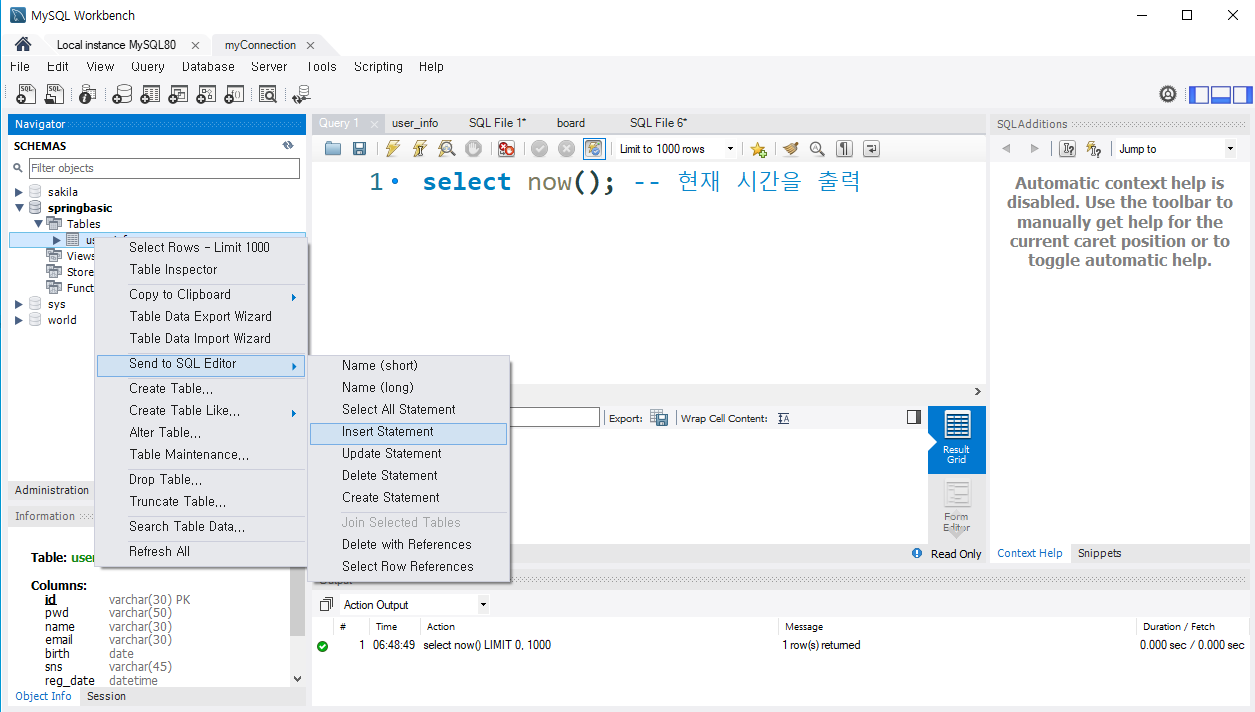The width and height of the screenshot is (1255, 712).
Task: Execute the statement under cursor icon
Action: [x=420, y=148]
